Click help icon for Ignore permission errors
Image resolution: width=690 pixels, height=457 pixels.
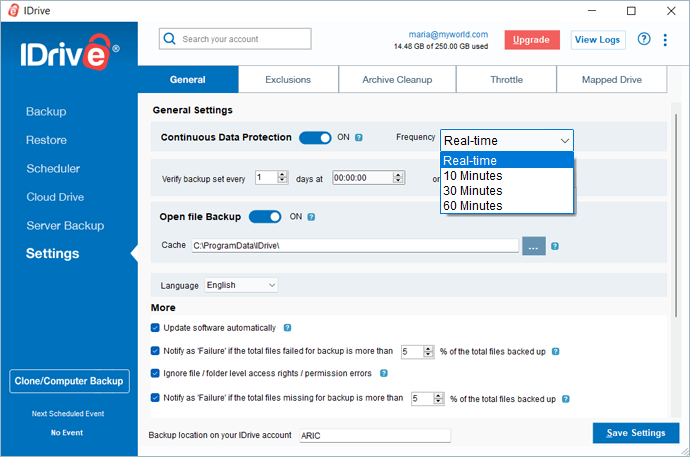tap(384, 373)
